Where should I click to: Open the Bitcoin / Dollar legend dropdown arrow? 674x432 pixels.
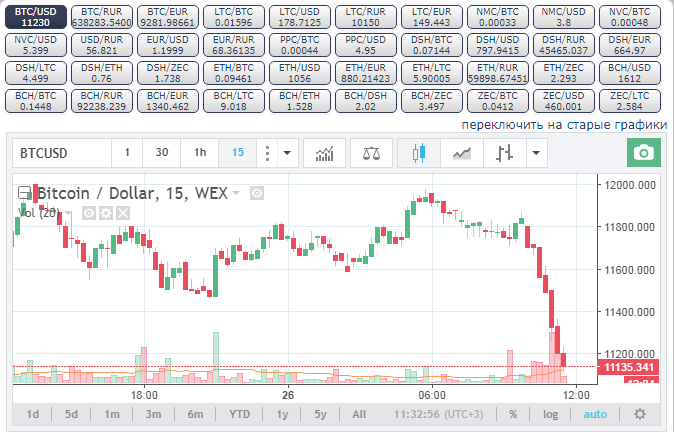coord(236,193)
